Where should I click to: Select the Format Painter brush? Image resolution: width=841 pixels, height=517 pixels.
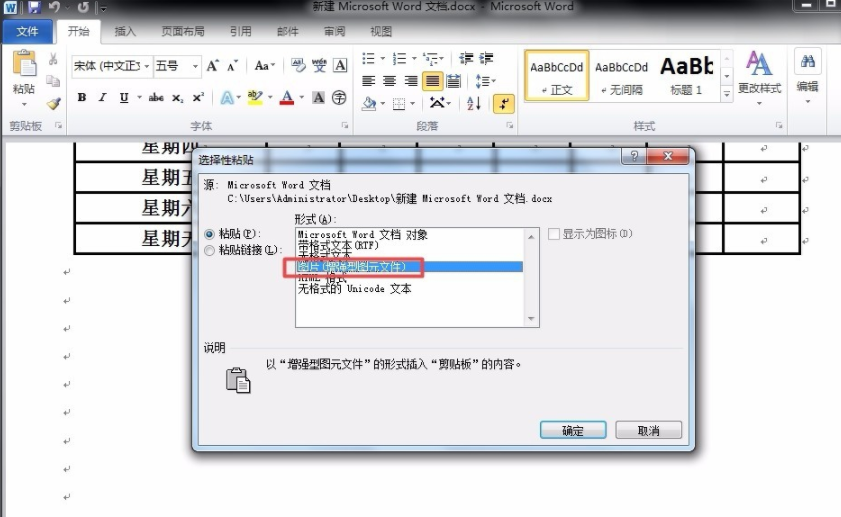[x=53, y=103]
